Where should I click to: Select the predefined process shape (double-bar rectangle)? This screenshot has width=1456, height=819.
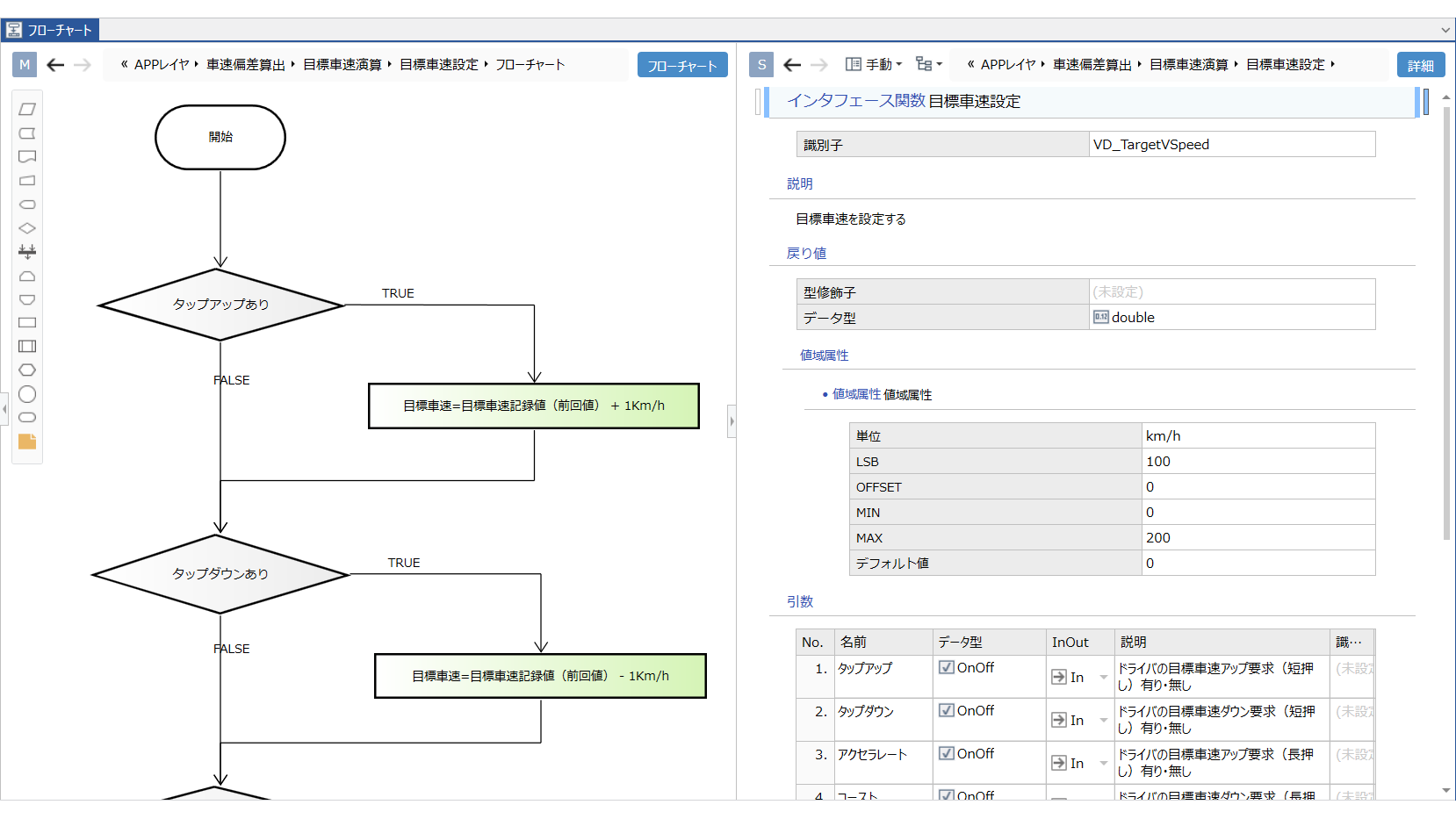[x=27, y=347]
